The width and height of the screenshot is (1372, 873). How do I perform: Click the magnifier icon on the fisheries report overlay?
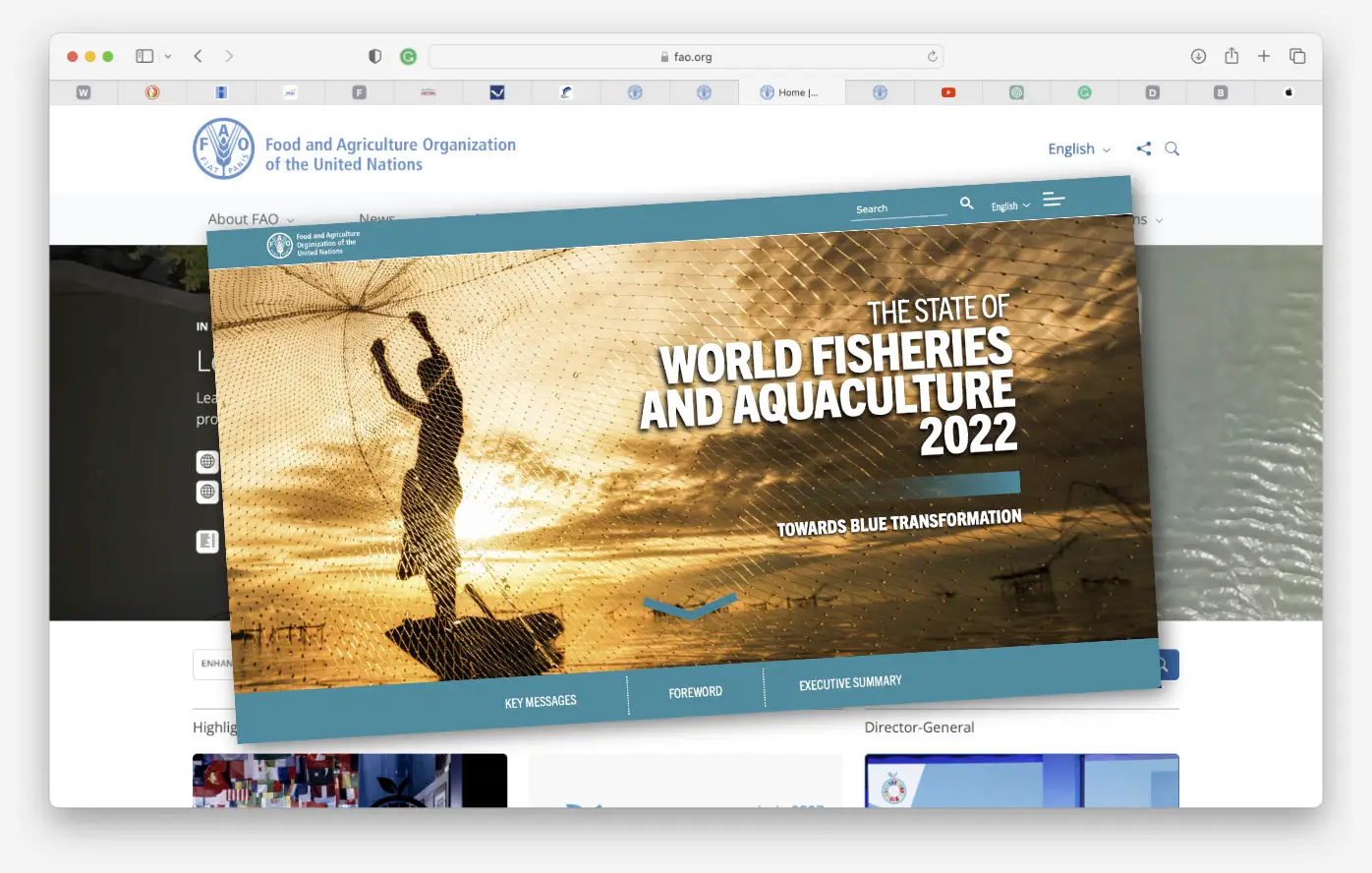[966, 203]
